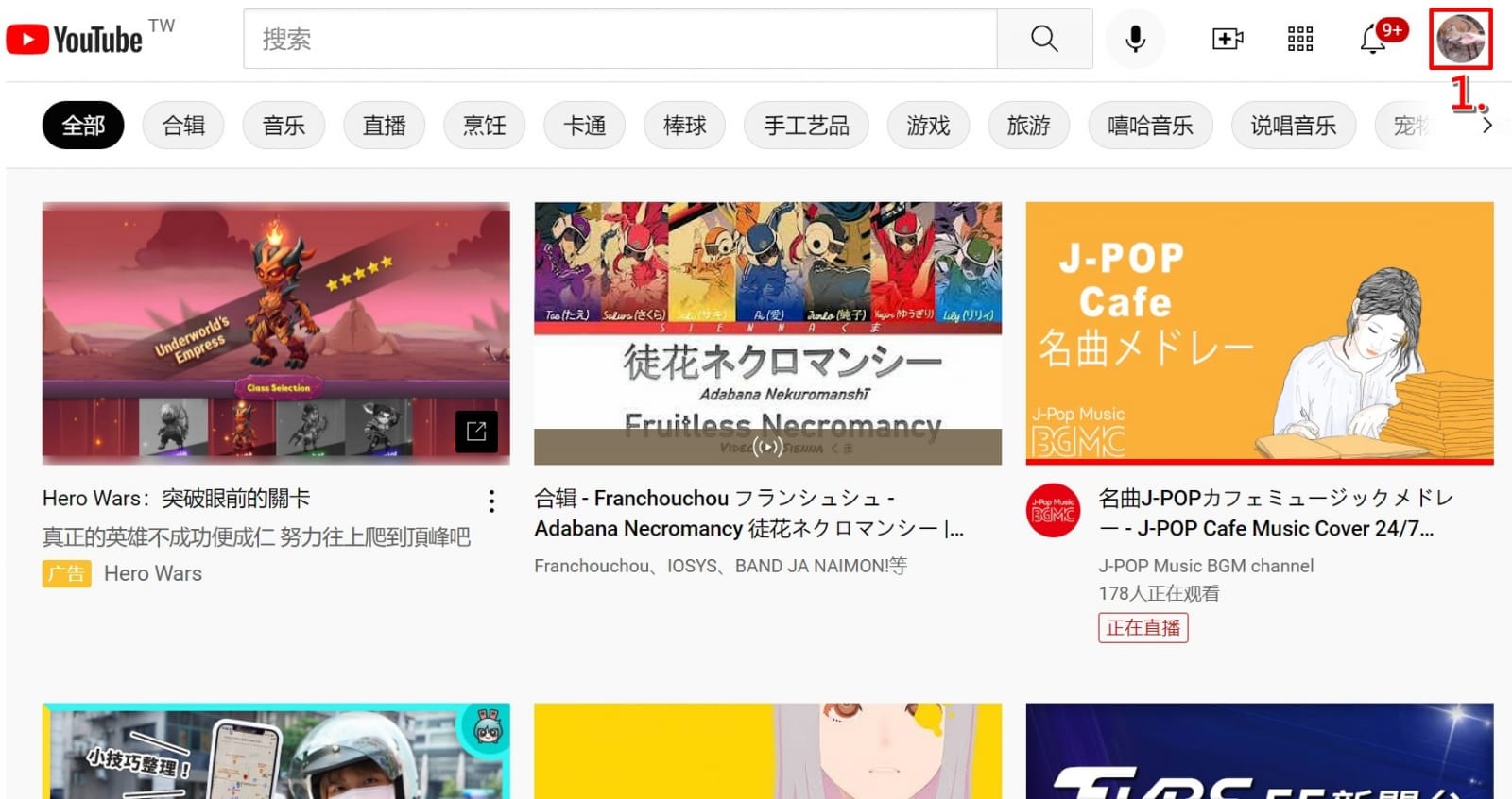The image size is (1512, 799).
Task: Select the 音乐 filter chip
Action: click(x=283, y=126)
